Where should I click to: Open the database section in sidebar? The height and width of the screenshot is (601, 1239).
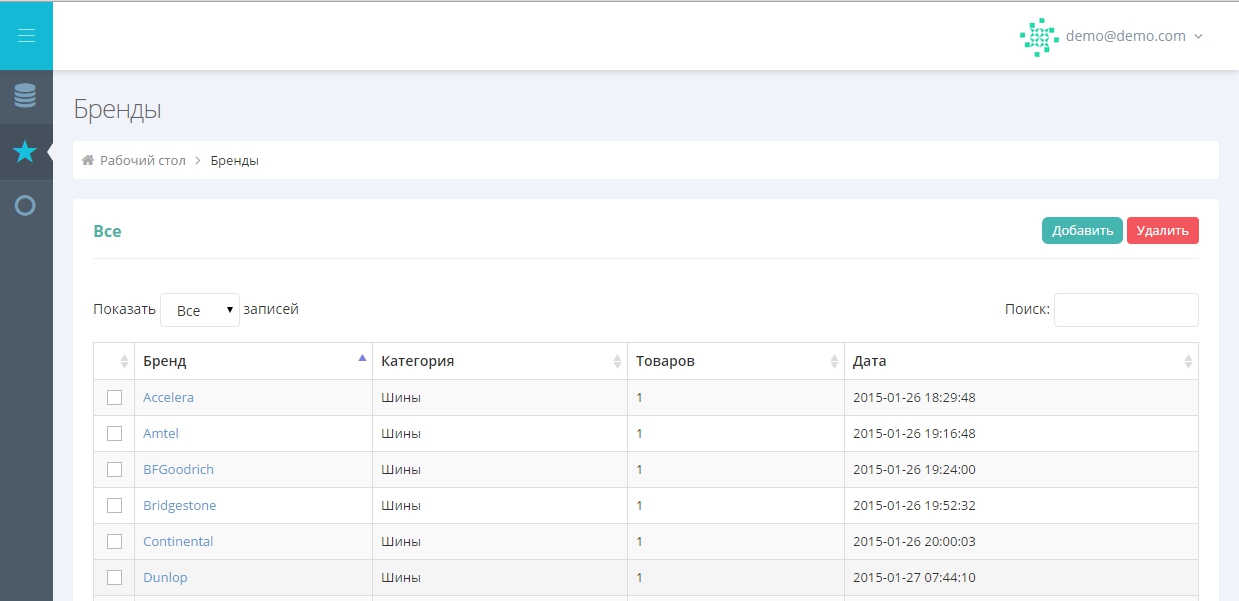coord(26,96)
